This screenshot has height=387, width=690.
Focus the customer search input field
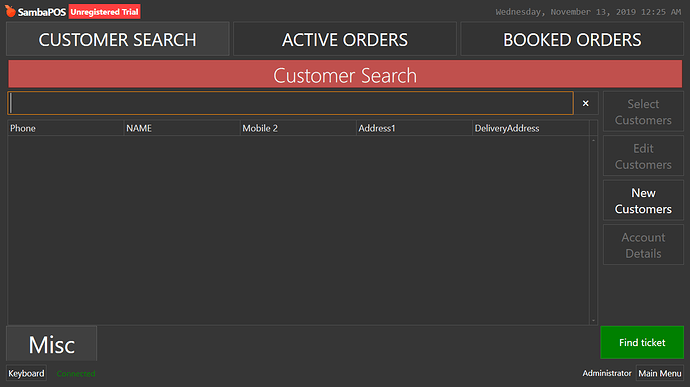tap(290, 103)
